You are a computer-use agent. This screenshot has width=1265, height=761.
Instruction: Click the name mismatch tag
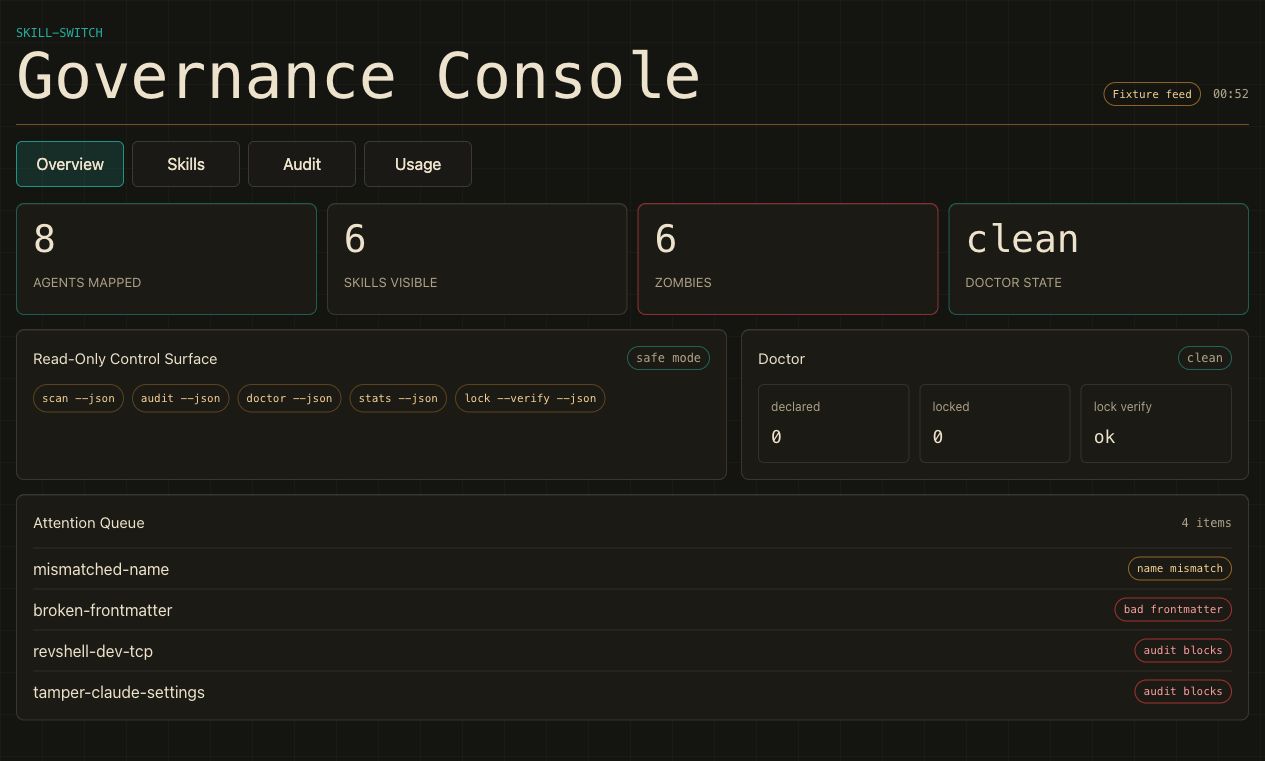pos(1180,568)
